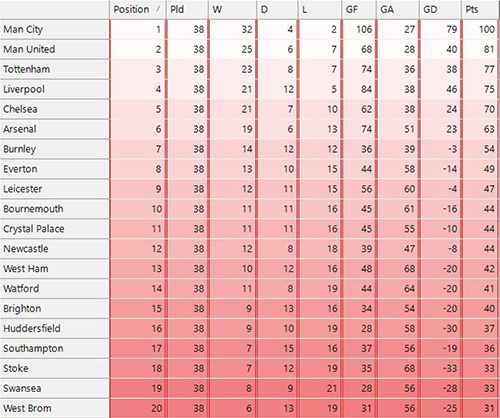
Task: Click the D column header
Action: tap(277, 9)
